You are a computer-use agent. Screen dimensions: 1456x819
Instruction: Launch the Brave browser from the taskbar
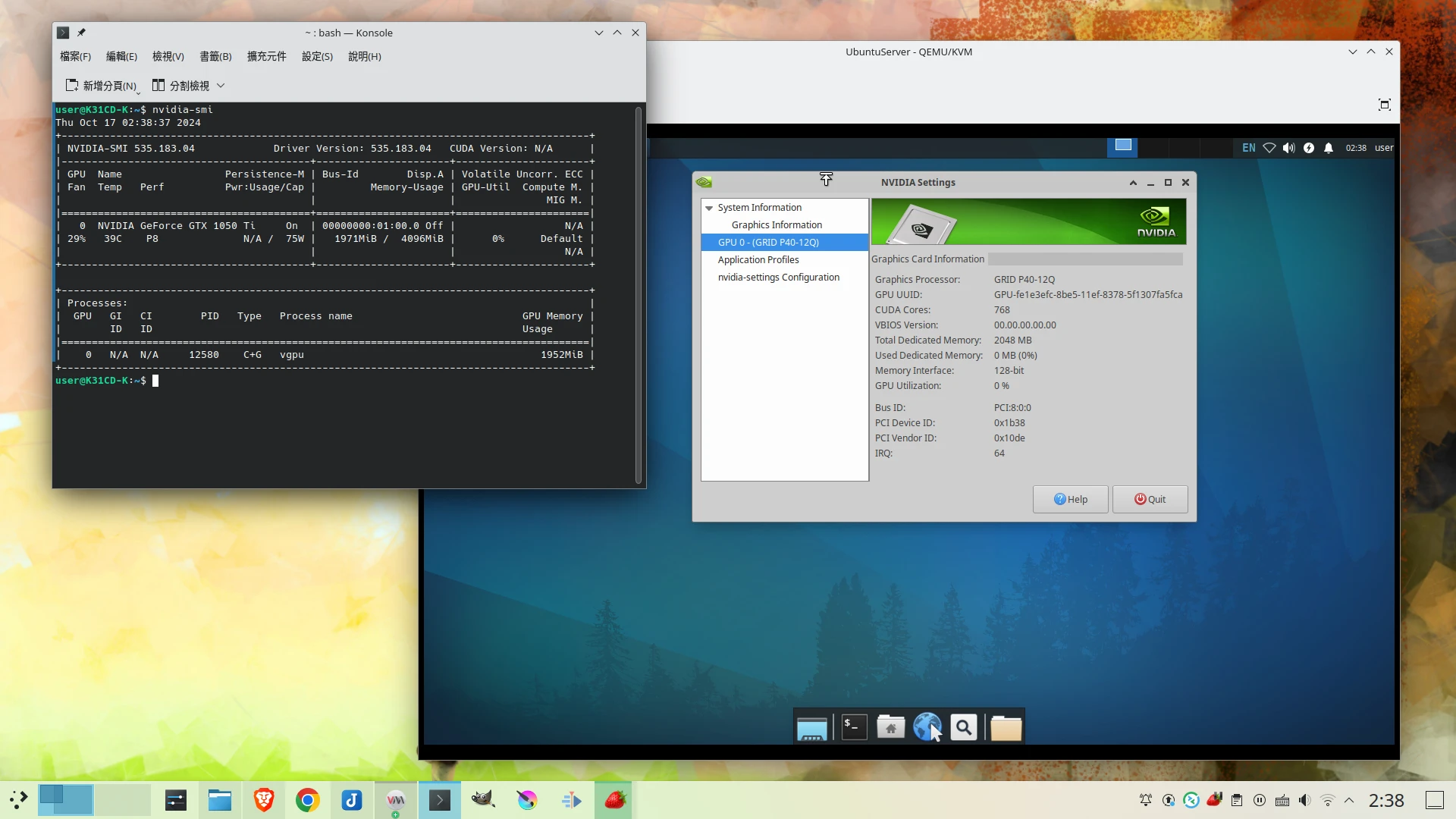click(263, 800)
